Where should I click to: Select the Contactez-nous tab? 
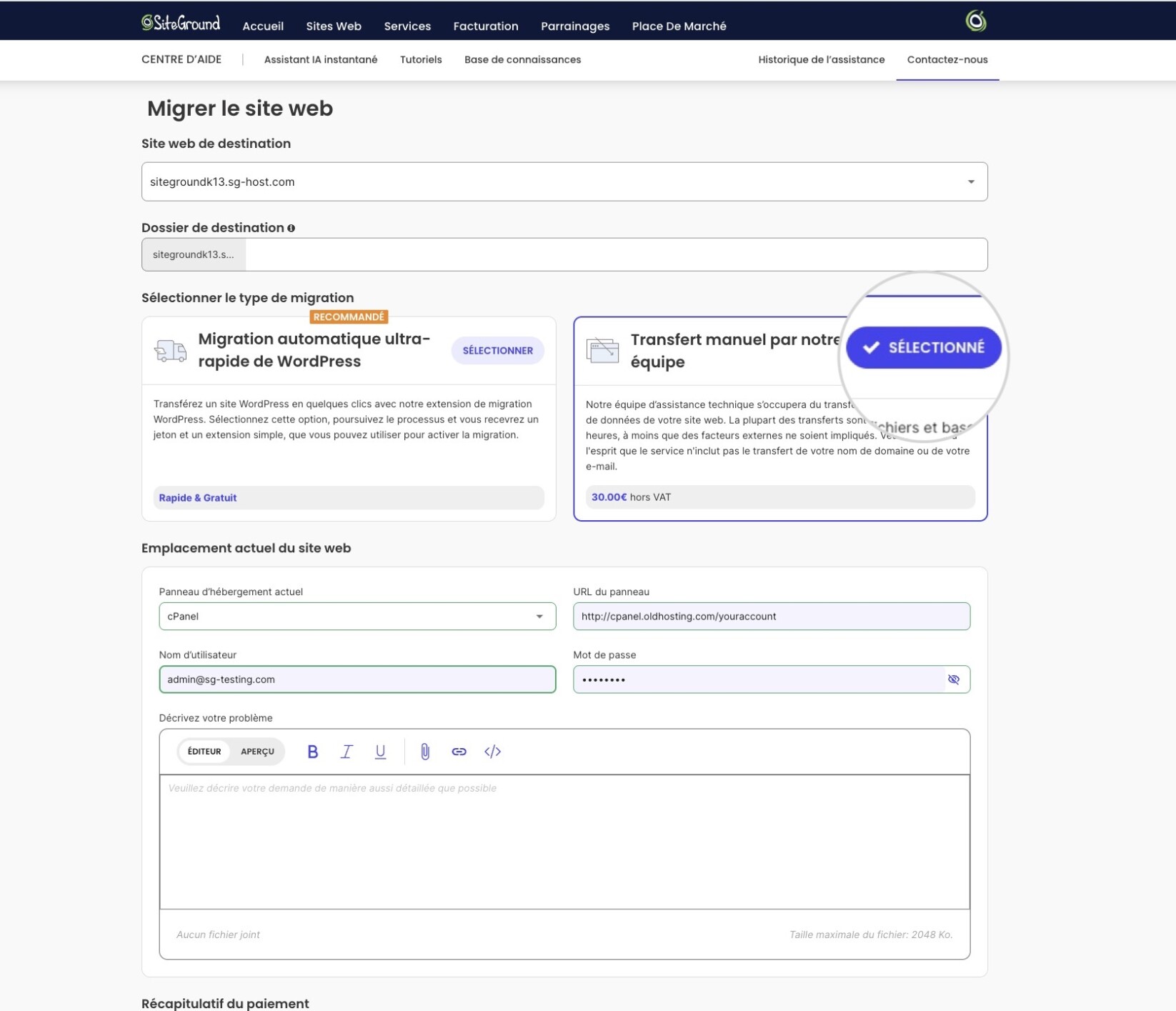[x=947, y=60]
